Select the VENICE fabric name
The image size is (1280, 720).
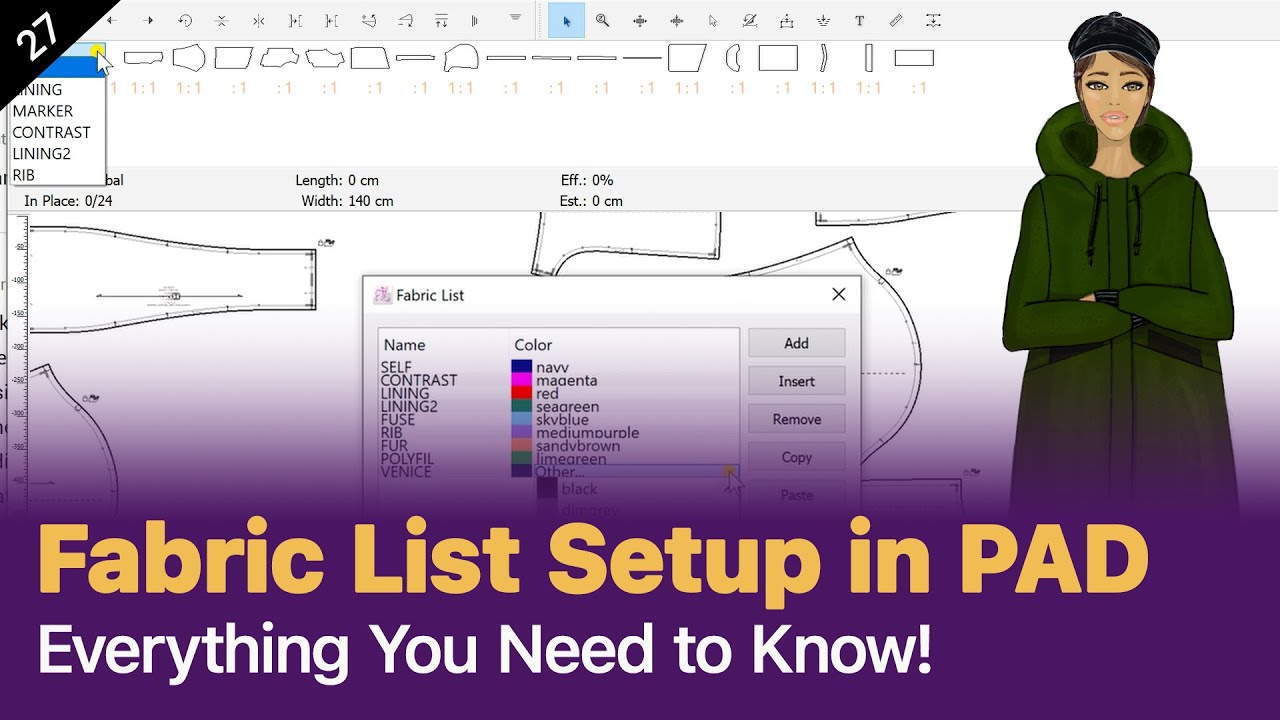click(405, 471)
